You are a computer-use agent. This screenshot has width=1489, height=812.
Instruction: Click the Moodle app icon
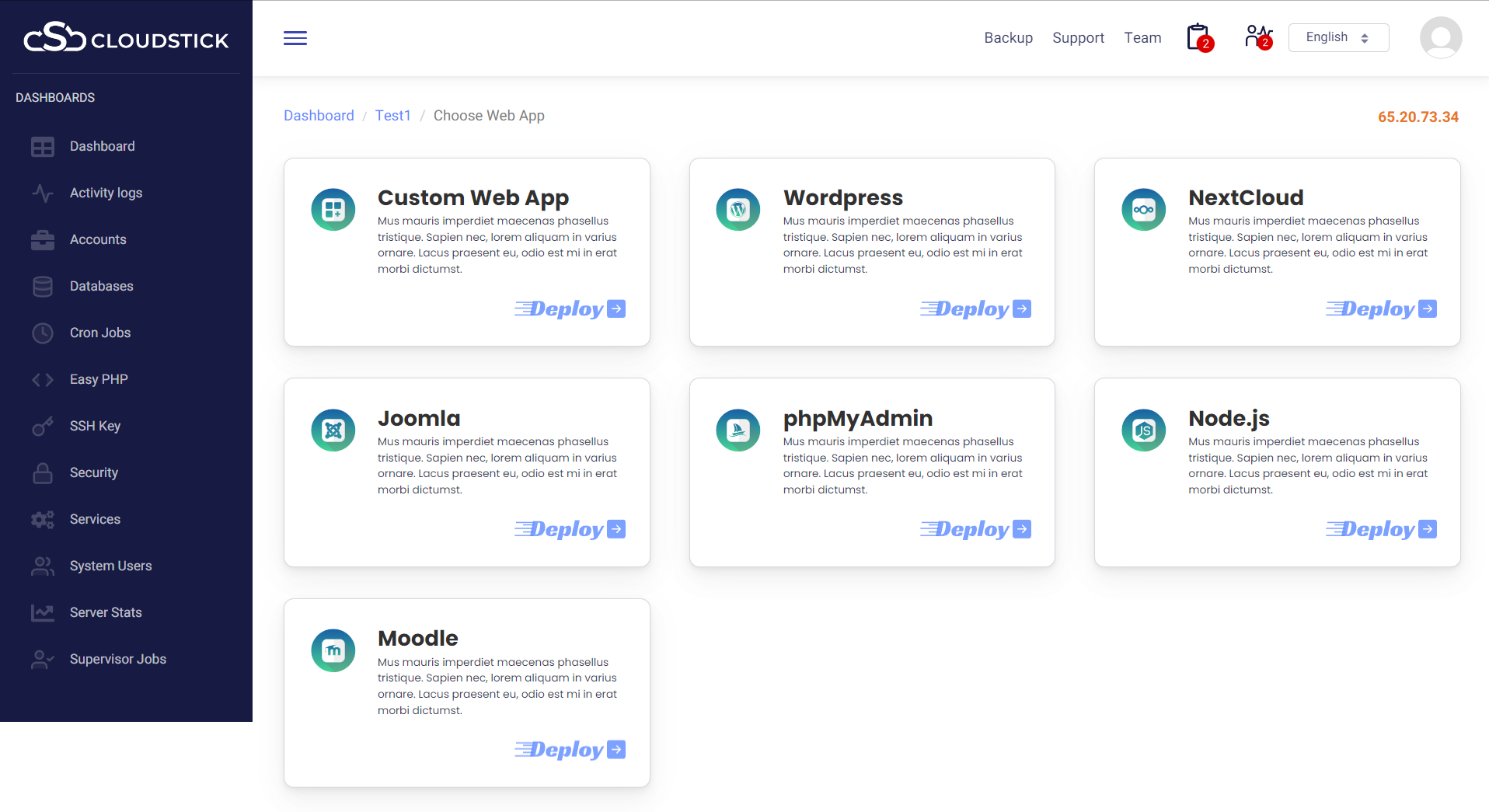pos(333,650)
